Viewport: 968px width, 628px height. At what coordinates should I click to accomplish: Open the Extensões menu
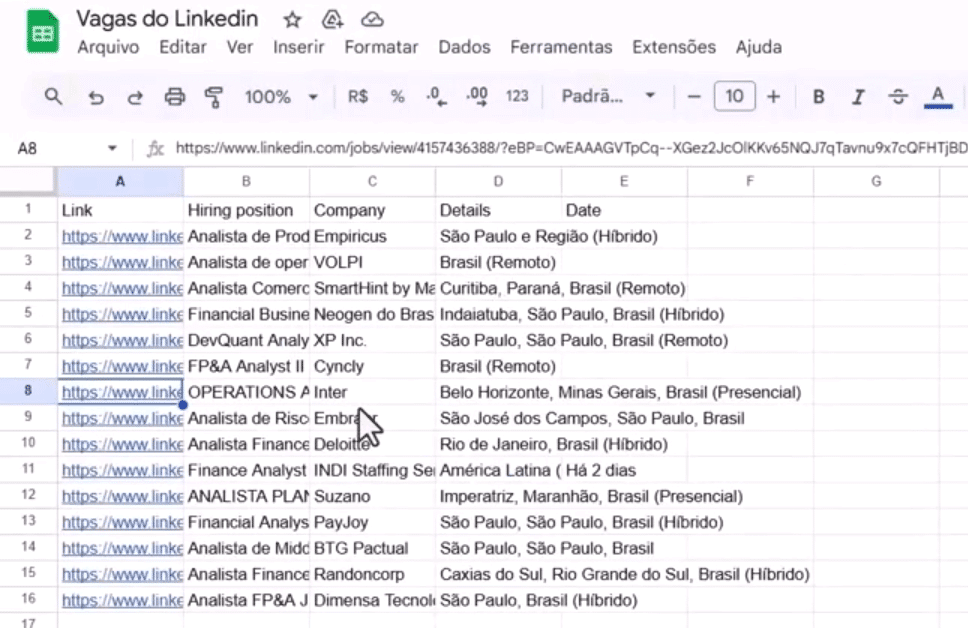(x=674, y=48)
